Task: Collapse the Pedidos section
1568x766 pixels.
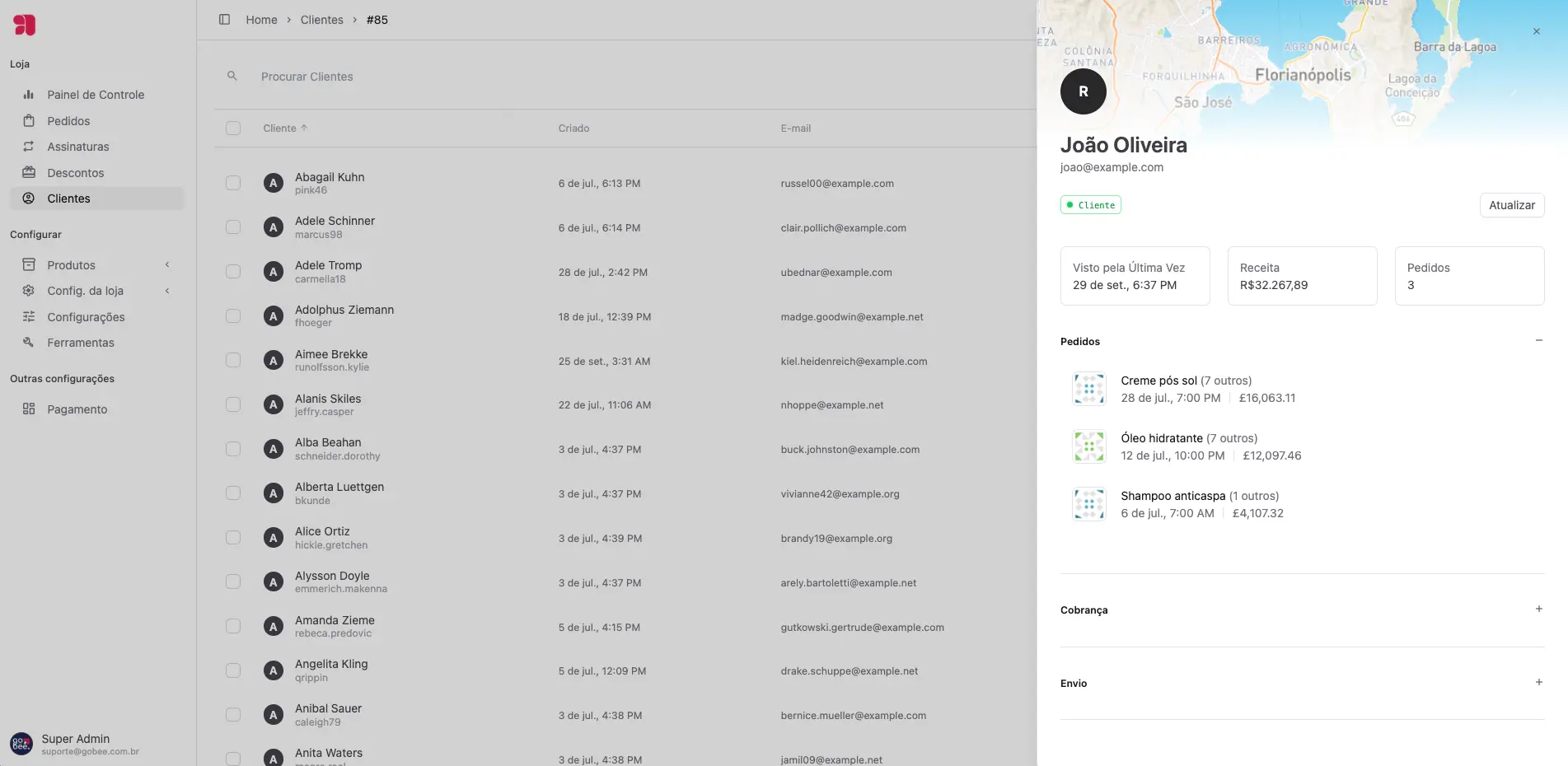Action: pyautogui.click(x=1538, y=341)
